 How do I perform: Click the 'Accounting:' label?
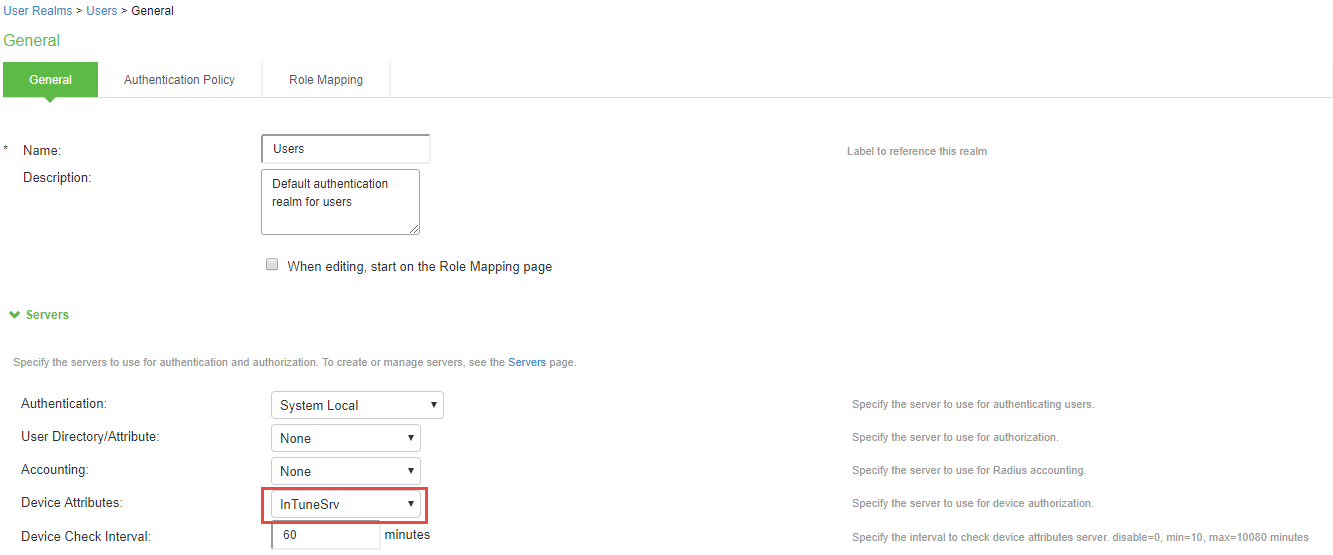(55, 470)
